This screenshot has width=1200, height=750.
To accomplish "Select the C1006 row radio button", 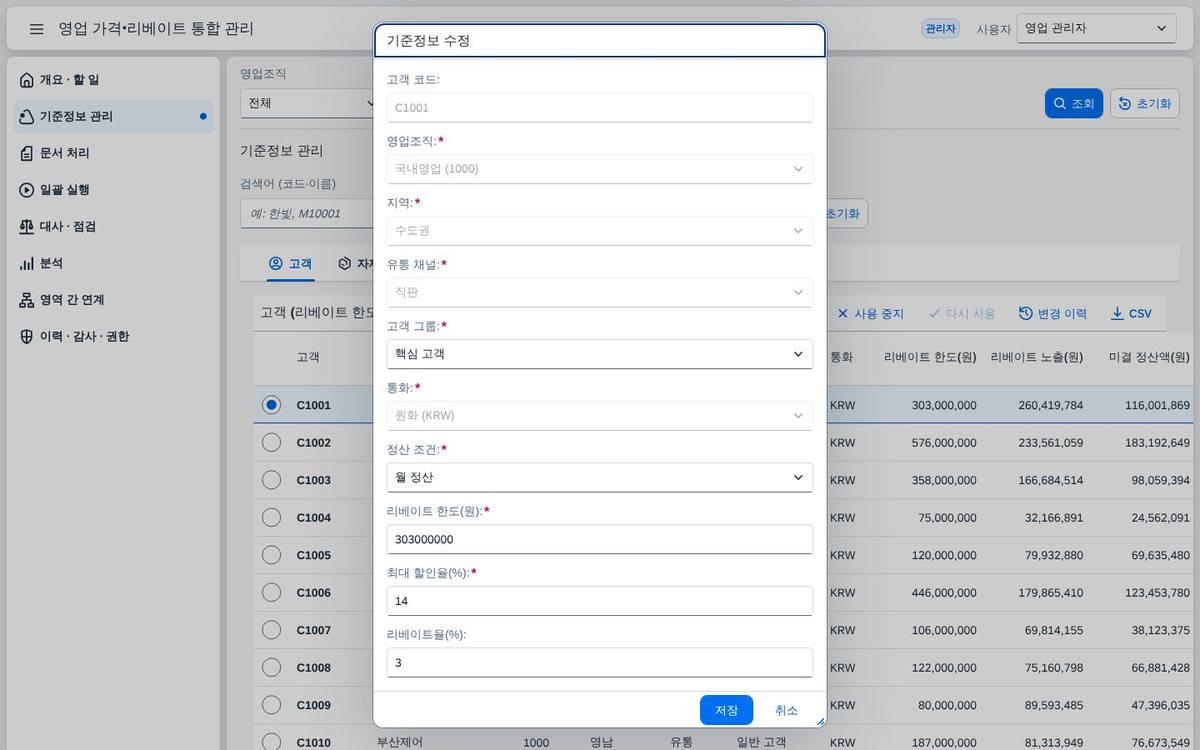I will (x=271, y=592).
